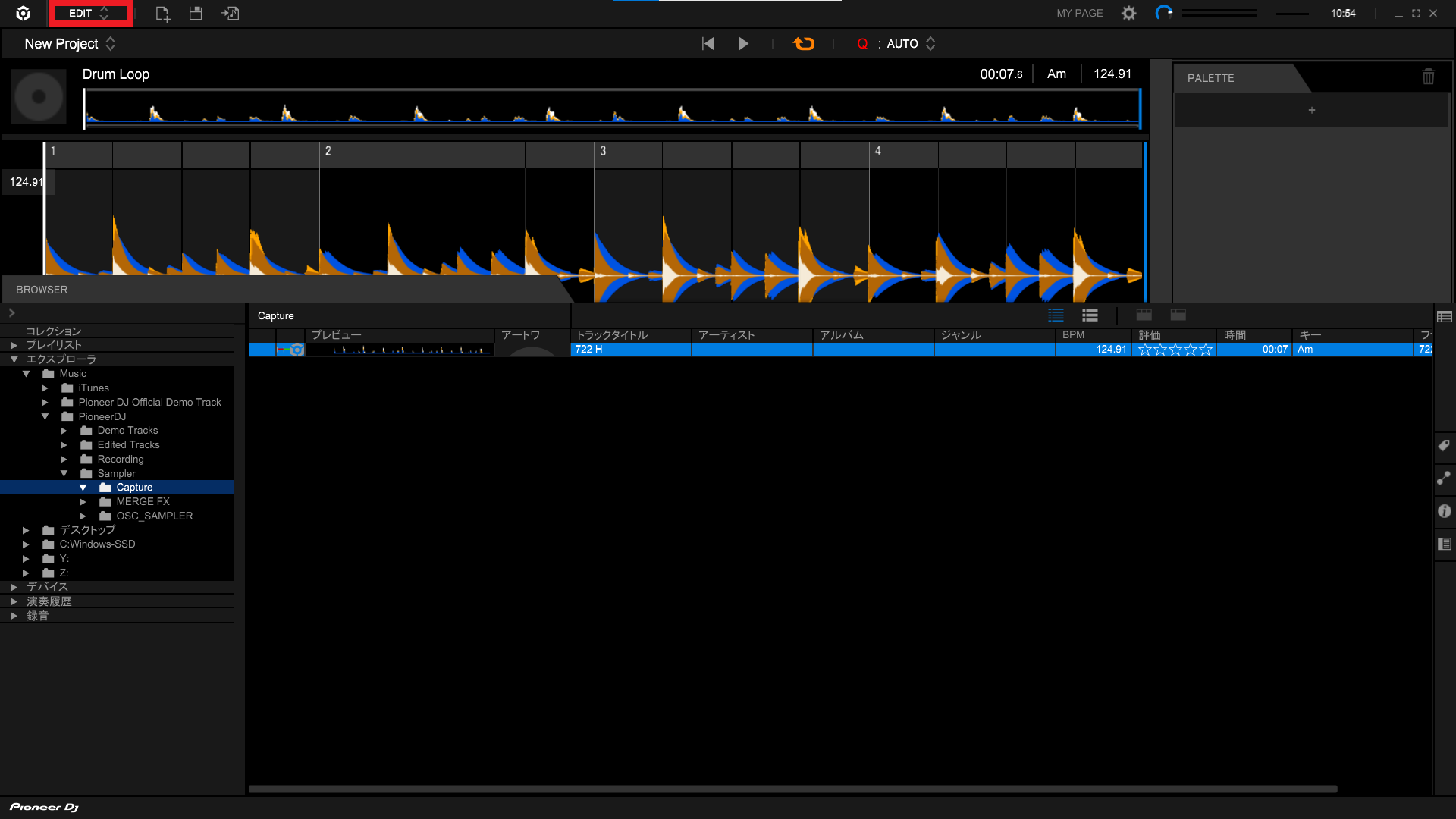This screenshot has width=1456, height=819.
Task: Click return to start button
Action: (707, 43)
